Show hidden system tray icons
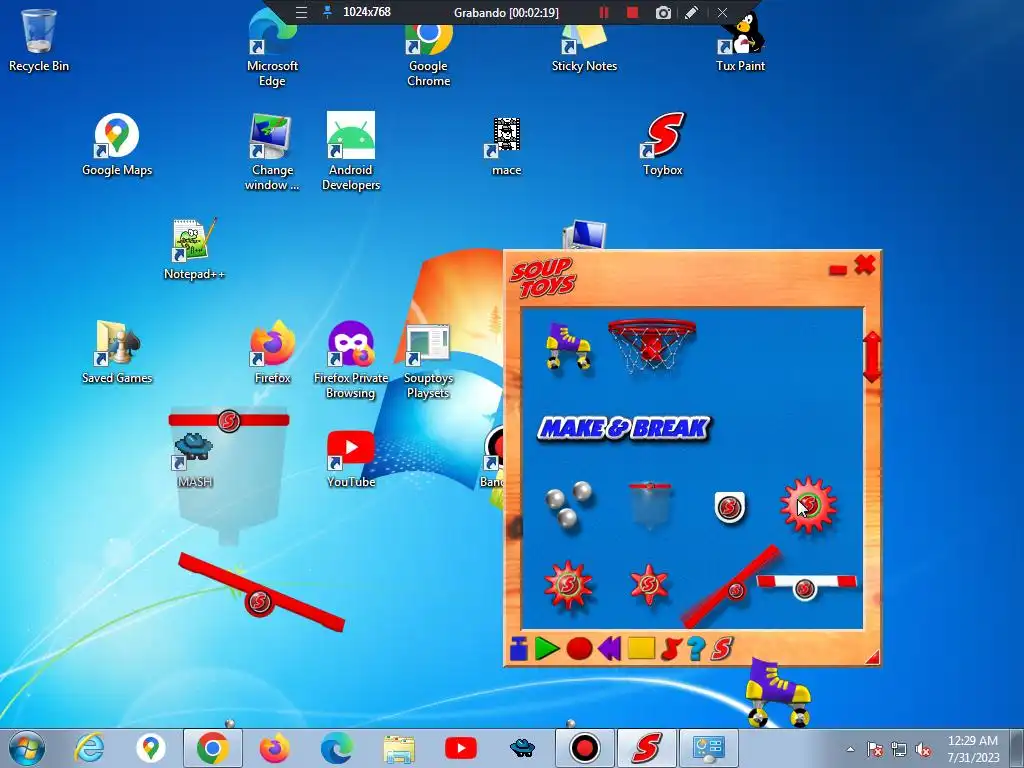This screenshot has width=1024, height=768. (850, 749)
